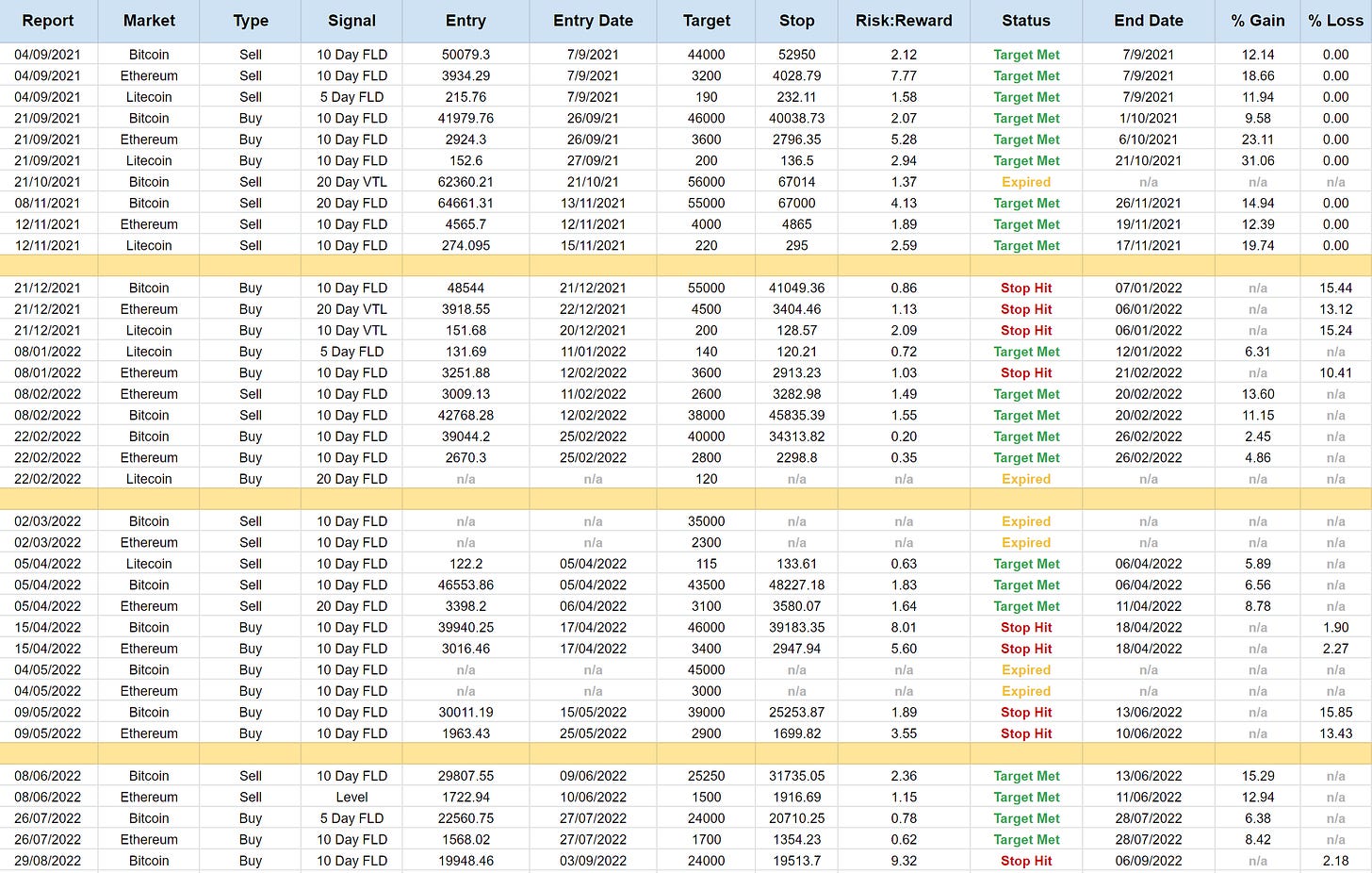Image resolution: width=1372 pixels, height=873 pixels.
Task: Select entry value 46553.86
Action: (465, 585)
